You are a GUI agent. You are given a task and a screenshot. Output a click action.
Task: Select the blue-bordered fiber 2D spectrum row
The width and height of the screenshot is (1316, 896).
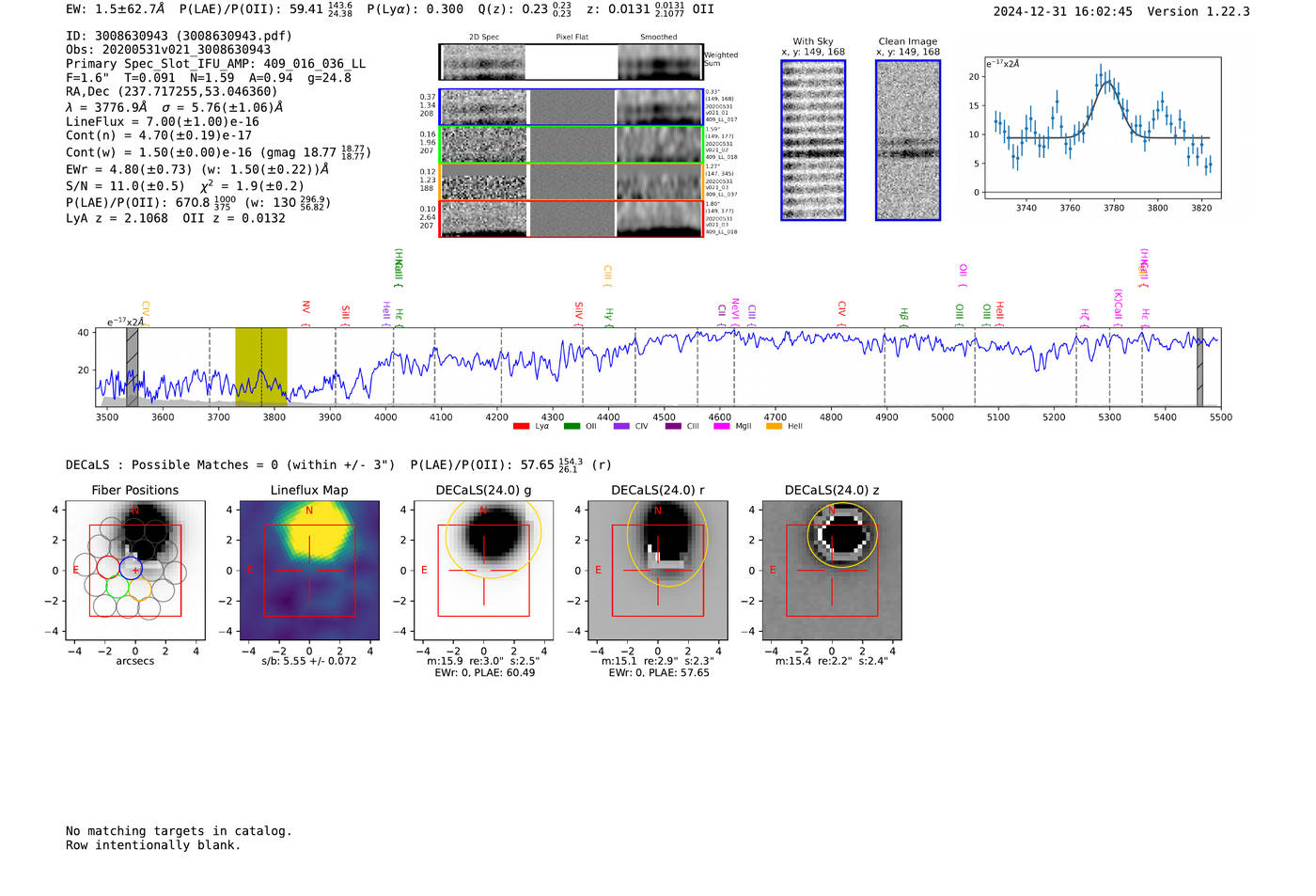(x=572, y=107)
